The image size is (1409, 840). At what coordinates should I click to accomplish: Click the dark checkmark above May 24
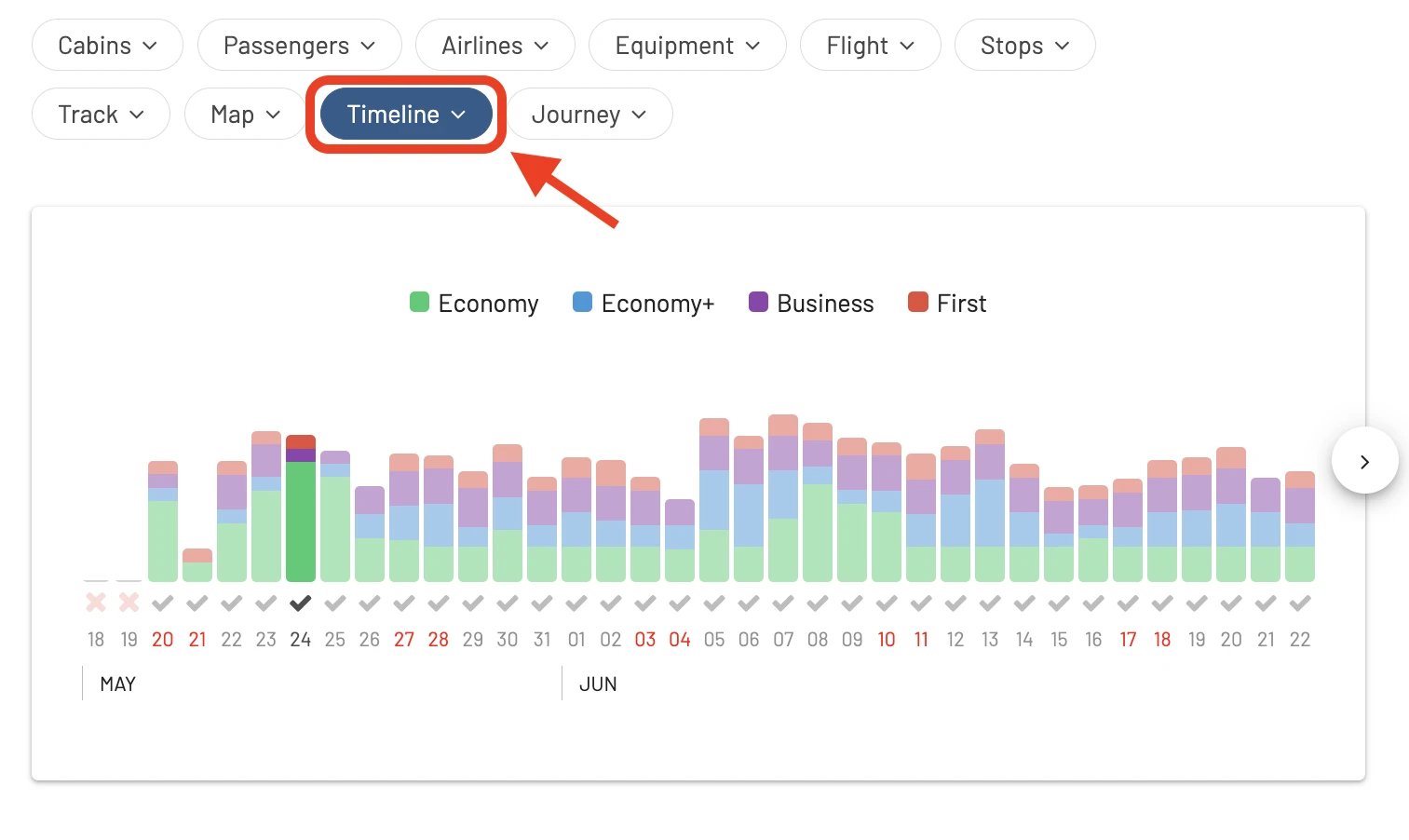300,603
